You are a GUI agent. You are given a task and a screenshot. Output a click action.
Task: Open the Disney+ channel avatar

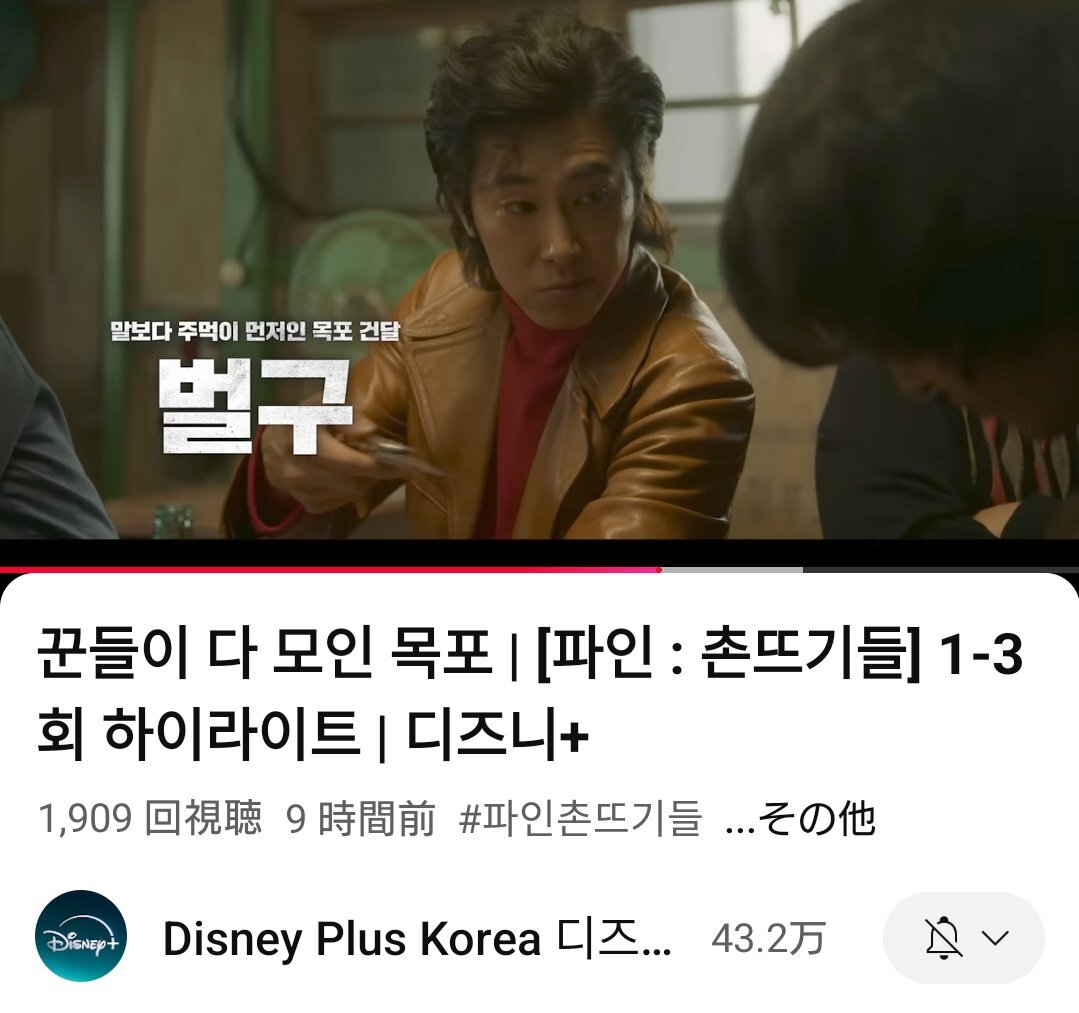click(x=81, y=936)
